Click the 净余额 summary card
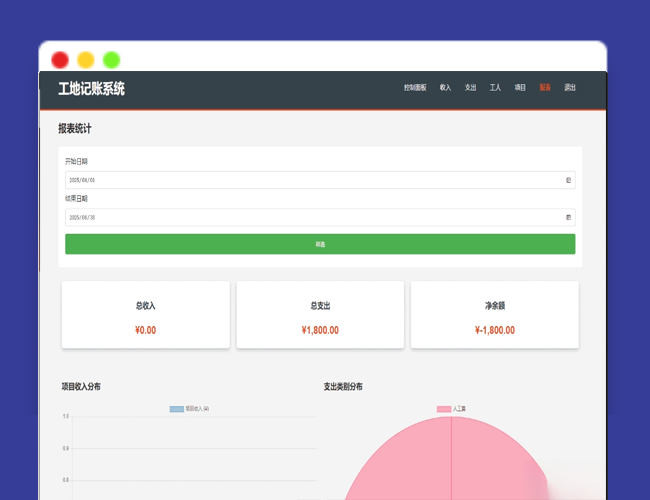The image size is (650, 500). [x=495, y=315]
